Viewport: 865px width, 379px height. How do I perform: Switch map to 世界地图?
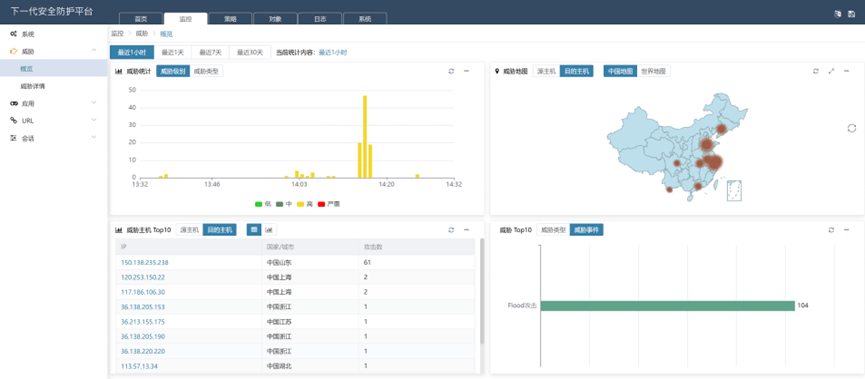653,71
